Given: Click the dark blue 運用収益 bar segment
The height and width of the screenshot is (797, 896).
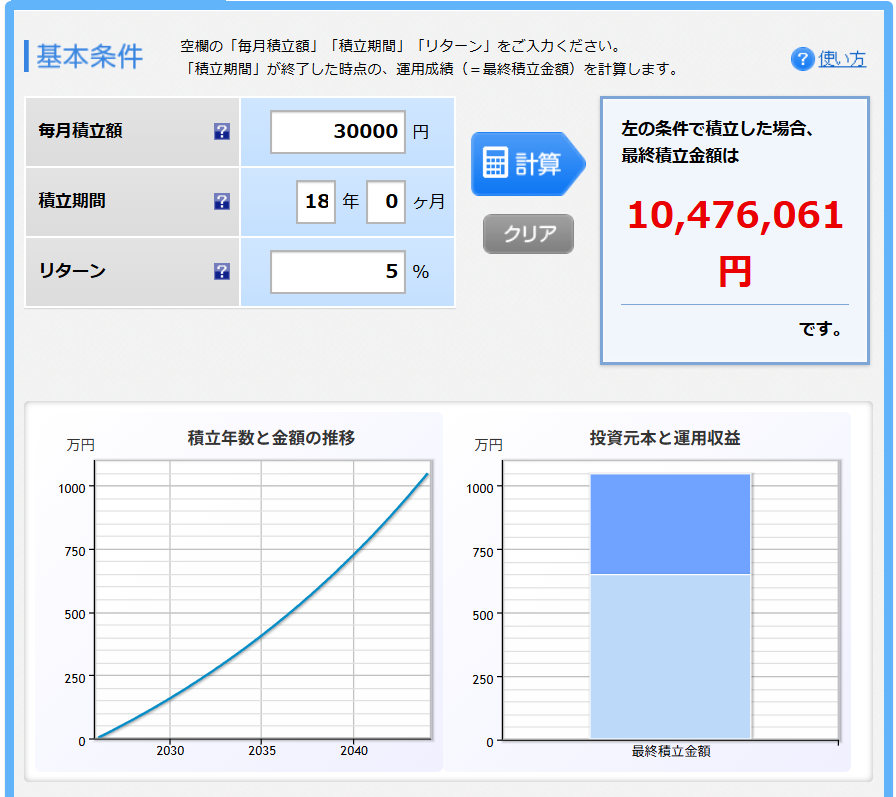Looking at the screenshot, I should (670, 523).
